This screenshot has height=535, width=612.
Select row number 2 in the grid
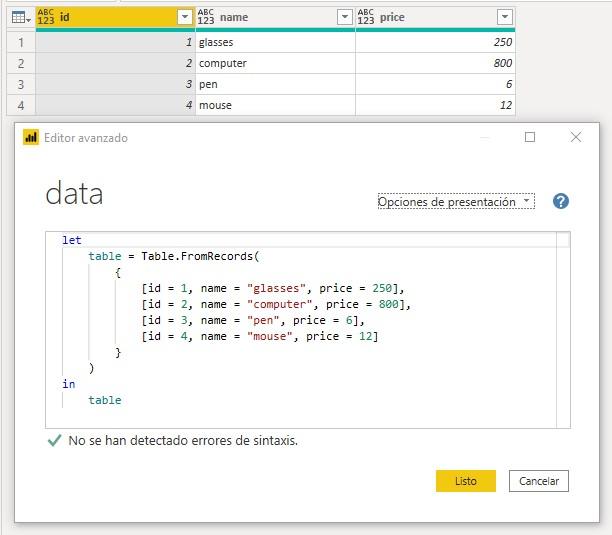pyautogui.click(x=21, y=63)
